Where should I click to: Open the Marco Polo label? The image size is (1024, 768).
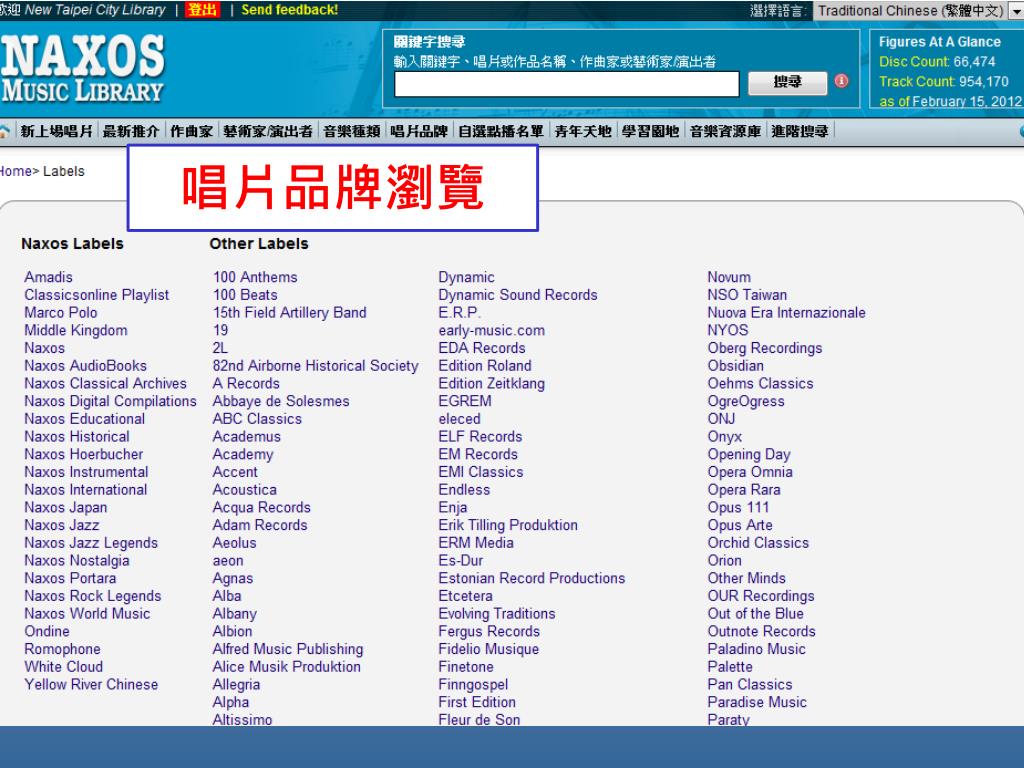(61, 312)
